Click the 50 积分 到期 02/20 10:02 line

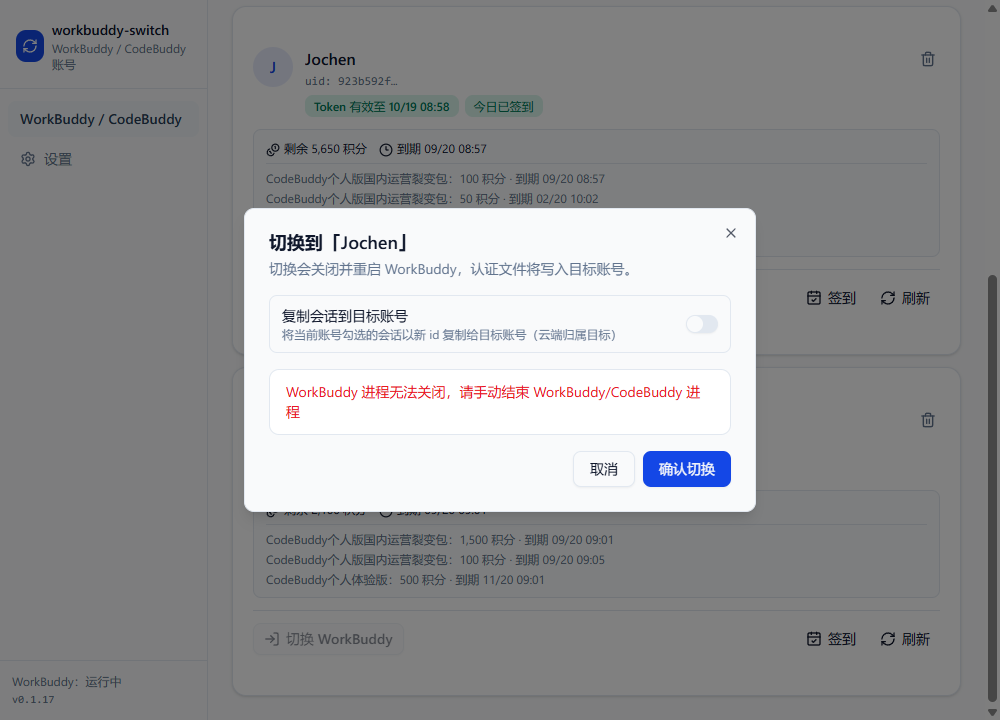coord(432,199)
